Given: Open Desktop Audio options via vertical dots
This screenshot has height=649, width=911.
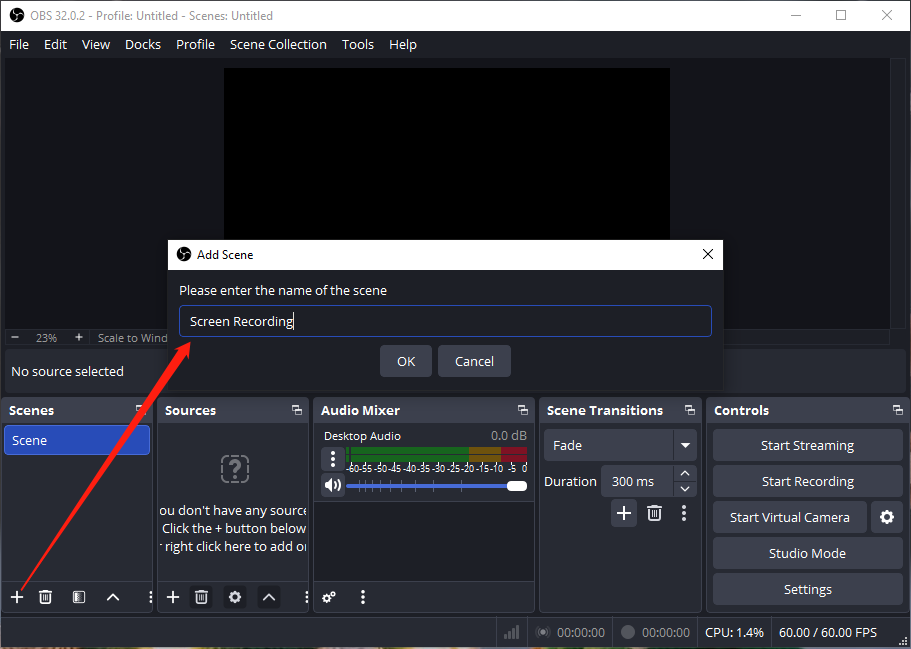Looking at the screenshot, I should (332, 458).
